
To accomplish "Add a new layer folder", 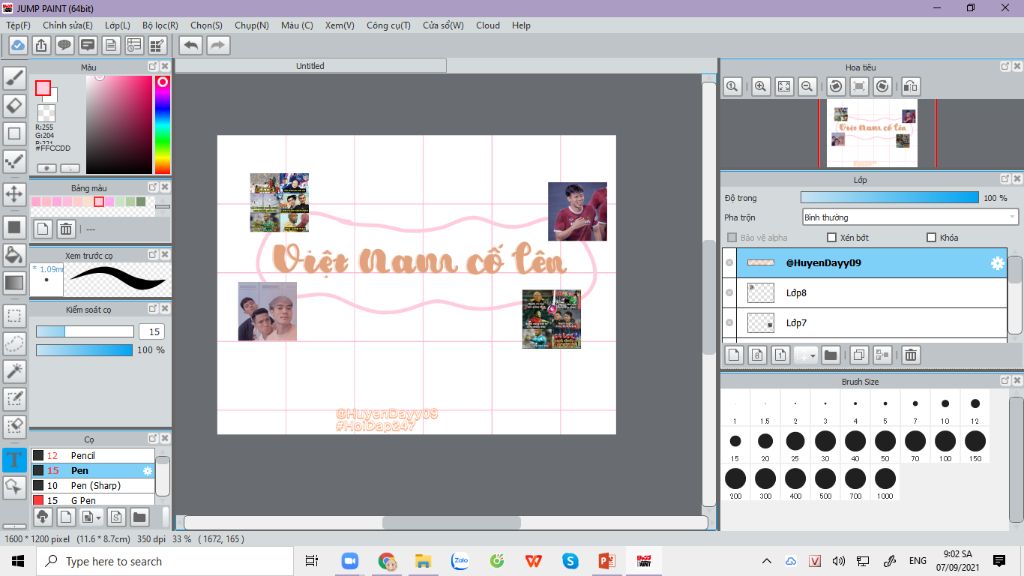I will 831,355.
